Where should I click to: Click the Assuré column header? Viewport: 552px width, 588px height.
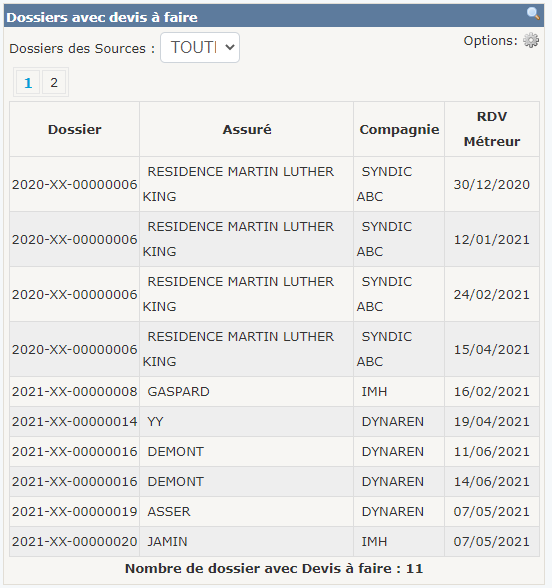click(x=247, y=129)
